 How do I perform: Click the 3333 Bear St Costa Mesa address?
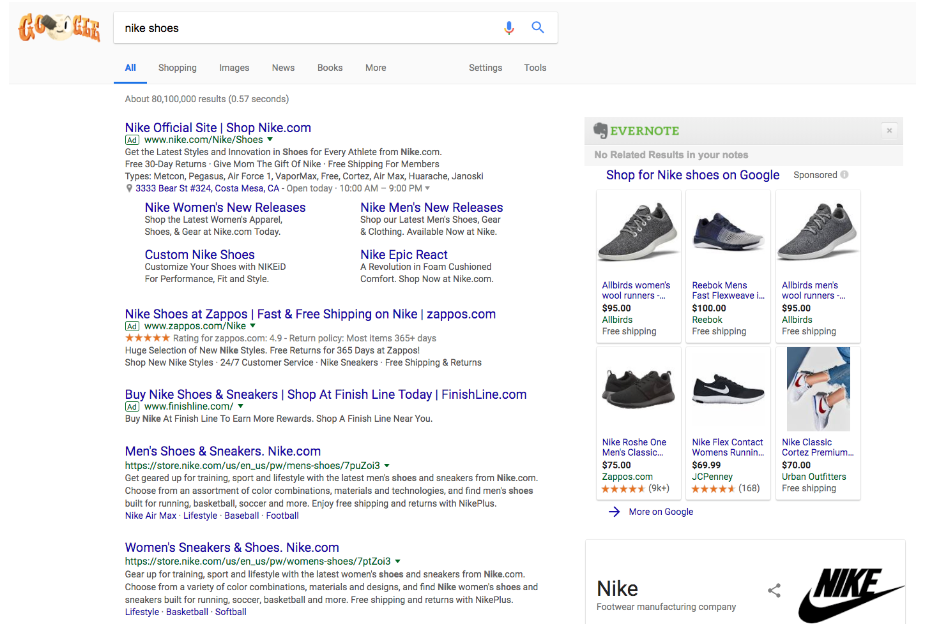tap(207, 189)
